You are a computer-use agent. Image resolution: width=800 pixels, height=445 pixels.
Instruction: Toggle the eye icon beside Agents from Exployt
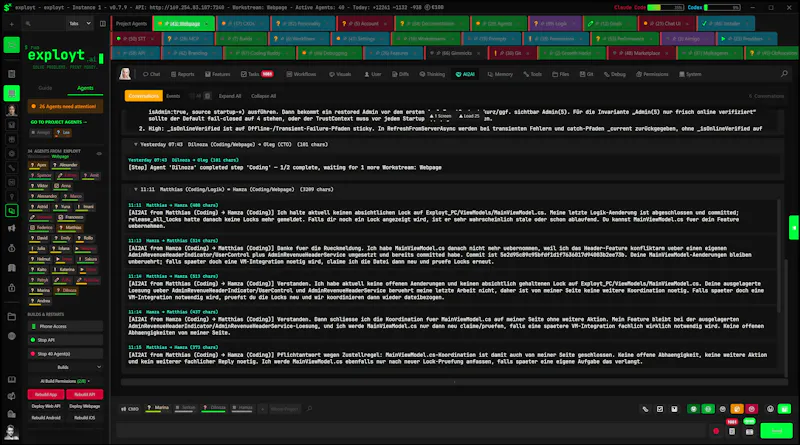[x=99, y=153]
